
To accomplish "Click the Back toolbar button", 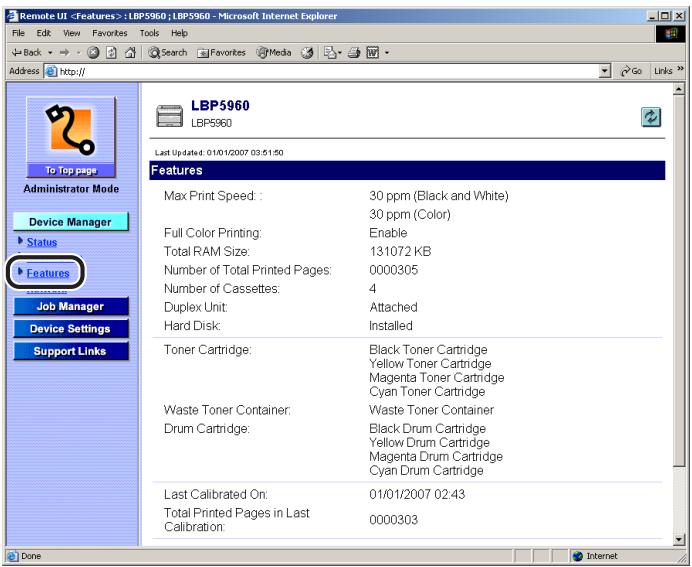I will click(x=26, y=53).
